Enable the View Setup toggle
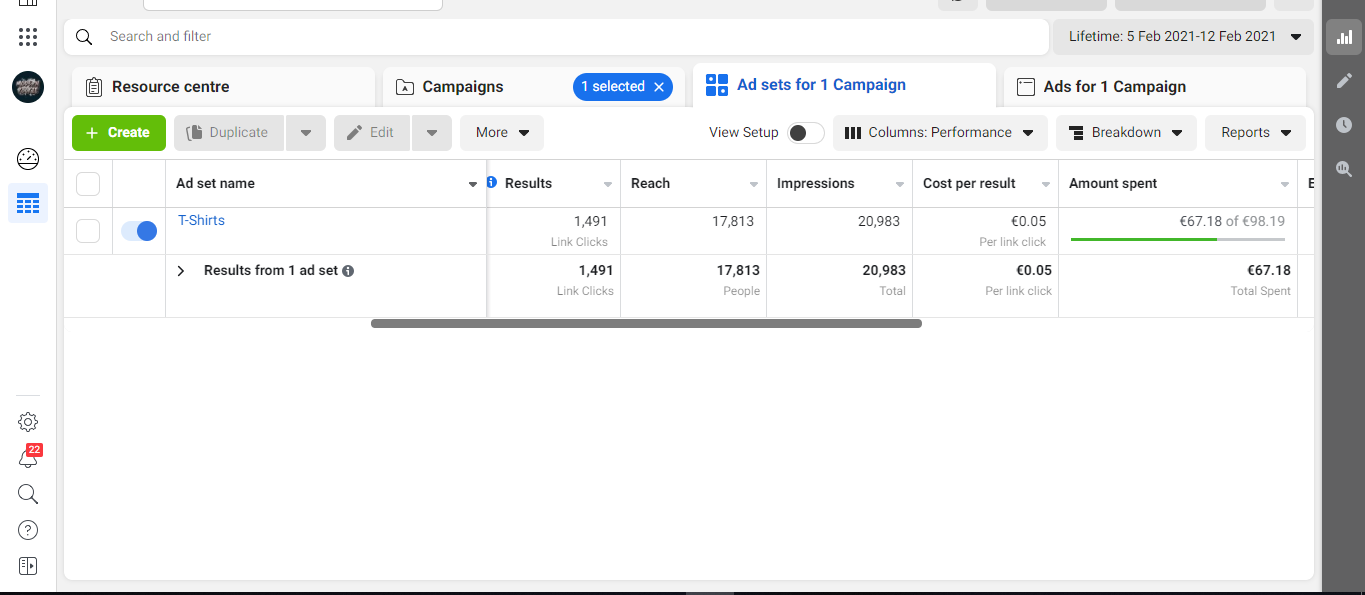The image size is (1365, 595). point(805,133)
